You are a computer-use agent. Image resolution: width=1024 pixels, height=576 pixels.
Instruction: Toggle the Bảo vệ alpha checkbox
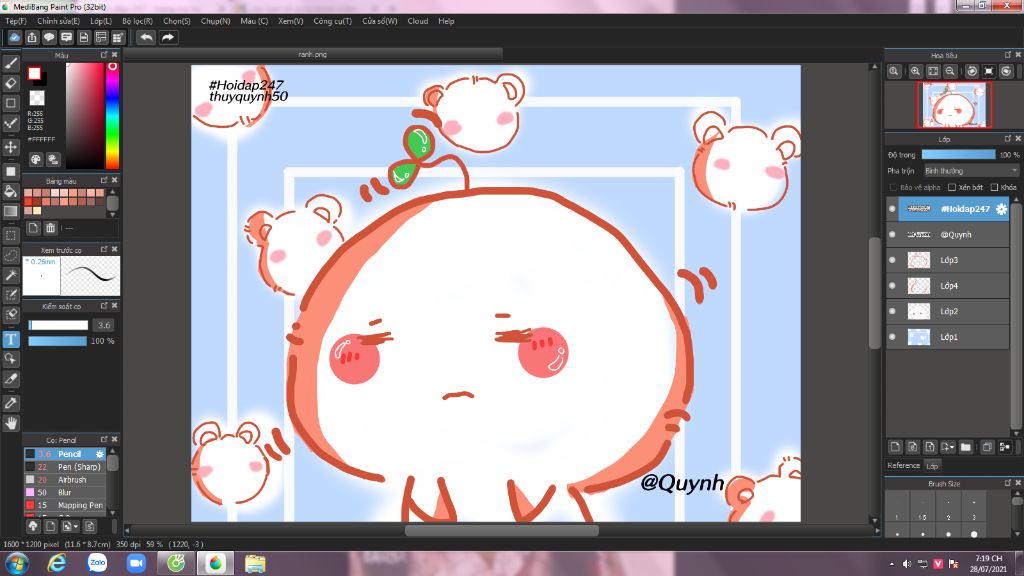point(893,187)
